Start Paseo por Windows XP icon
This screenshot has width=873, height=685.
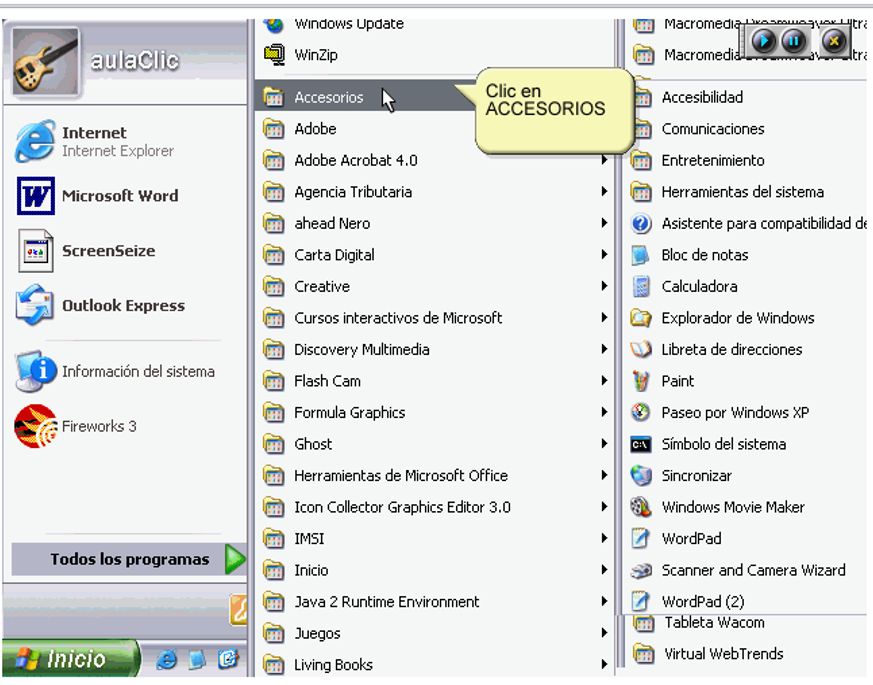click(641, 413)
